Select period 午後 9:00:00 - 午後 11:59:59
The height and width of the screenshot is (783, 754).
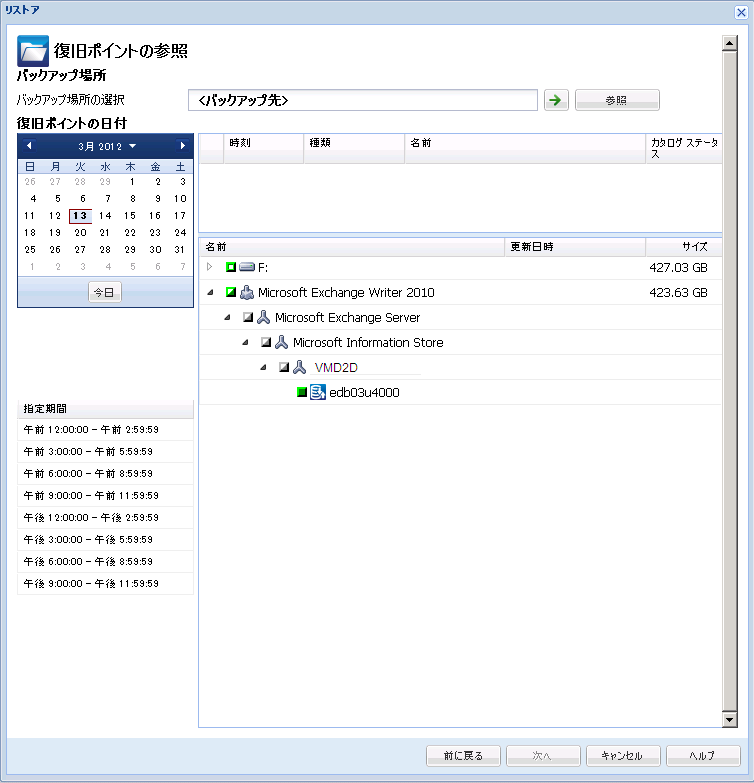pyautogui.click(x=105, y=583)
